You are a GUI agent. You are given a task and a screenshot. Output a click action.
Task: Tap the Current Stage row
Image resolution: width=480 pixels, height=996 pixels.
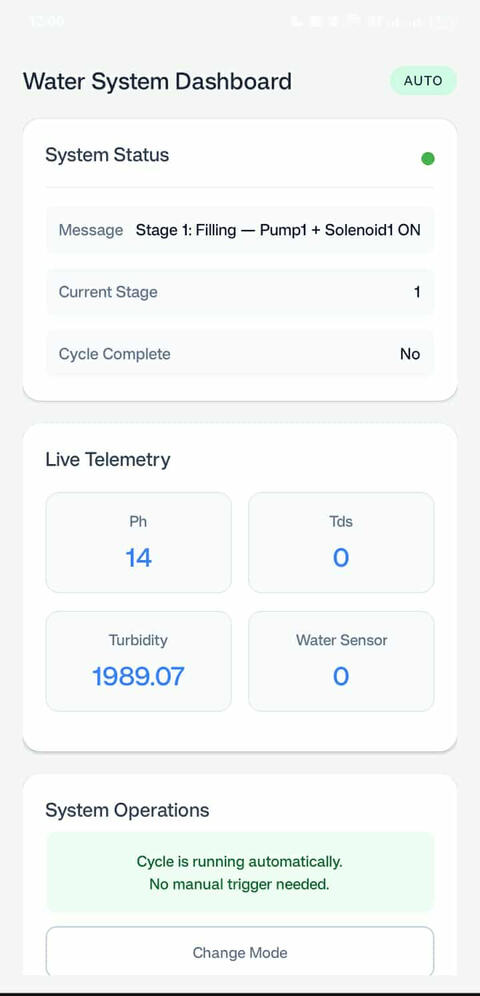240,292
